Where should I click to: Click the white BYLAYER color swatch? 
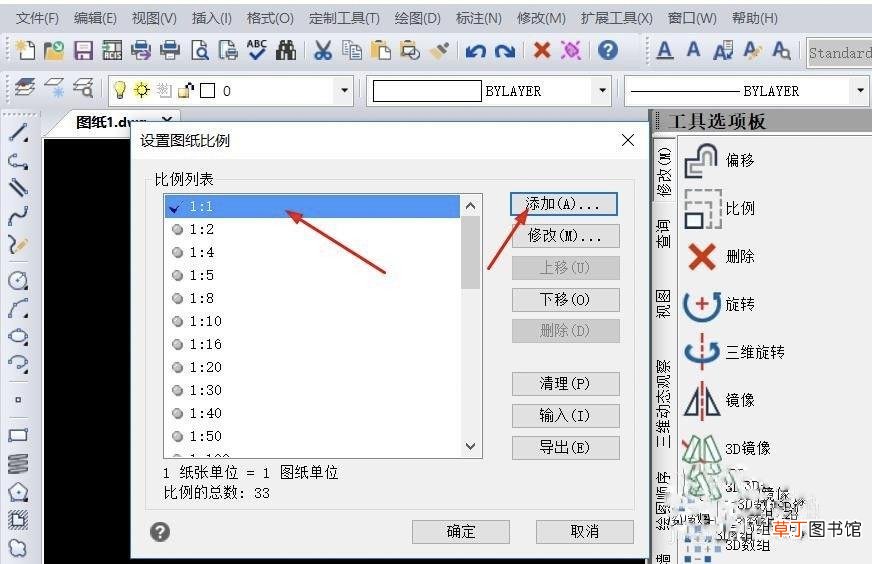pyautogui.click(x=427, y=91)
